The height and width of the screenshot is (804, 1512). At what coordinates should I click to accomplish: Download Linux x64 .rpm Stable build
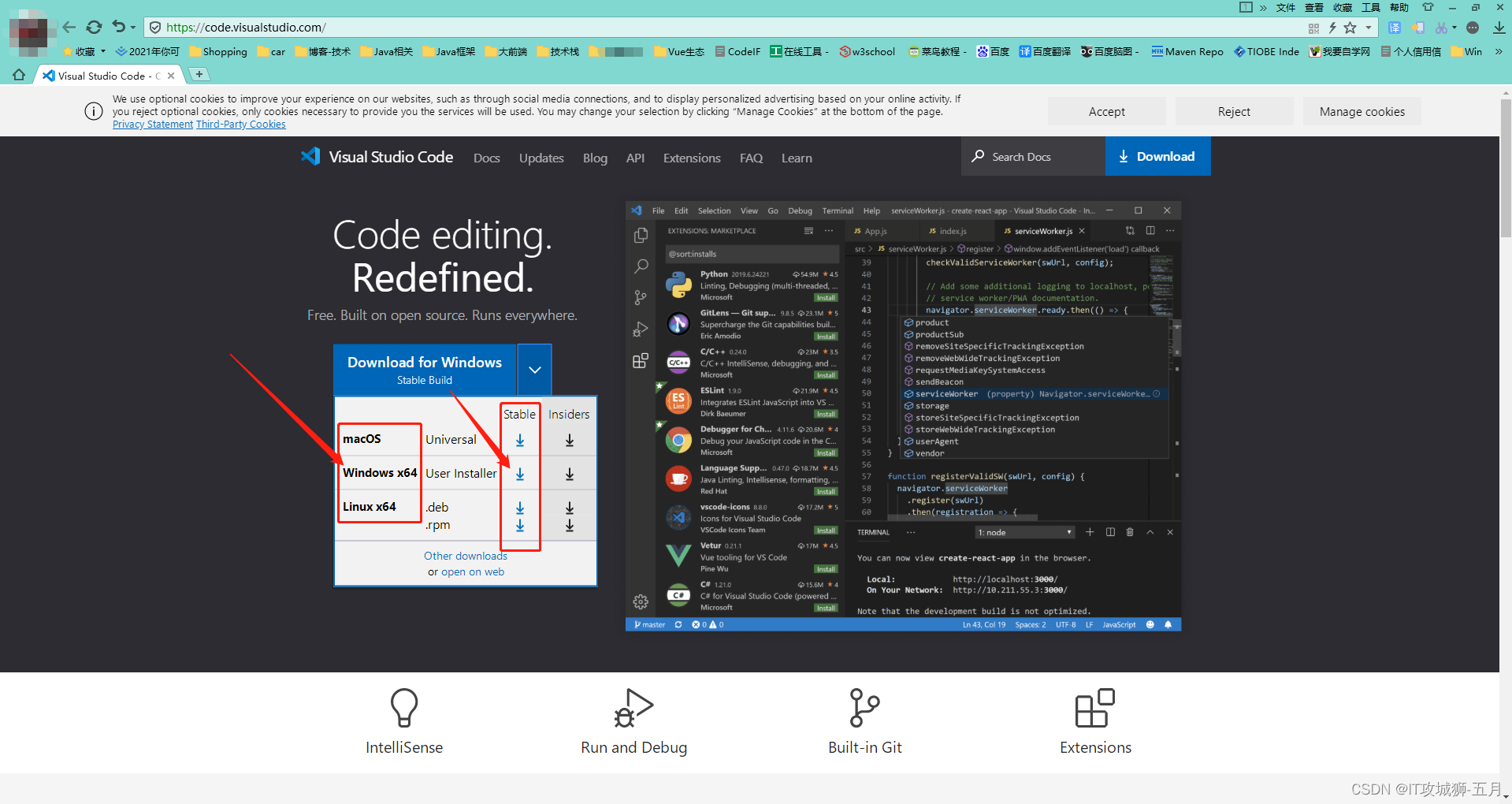(x=520, y=526)
